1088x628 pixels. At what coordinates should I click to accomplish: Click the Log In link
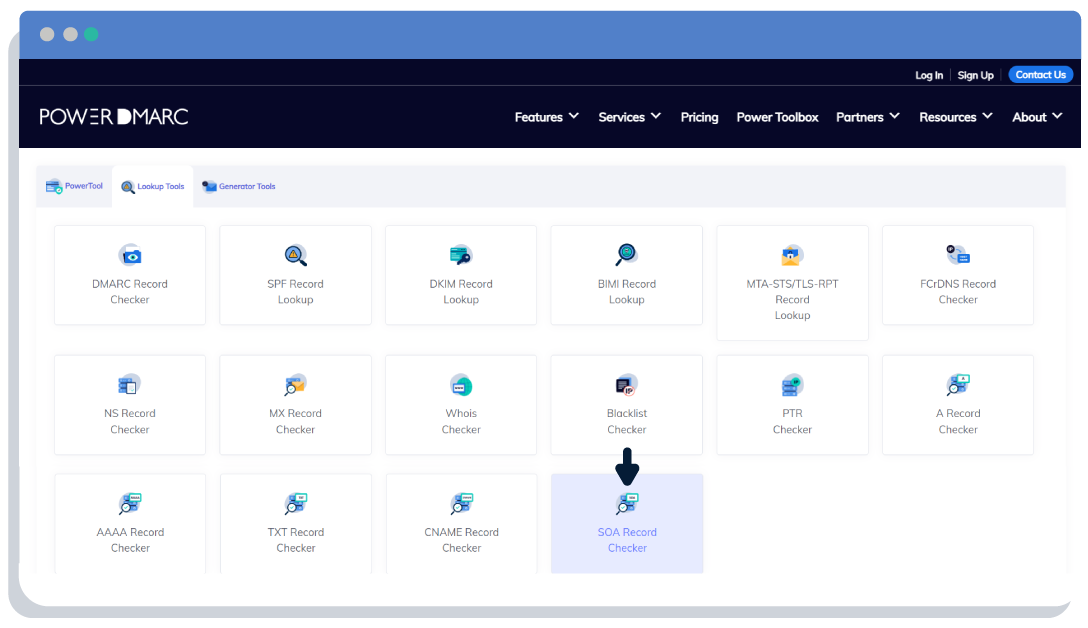tap(928, 75)
